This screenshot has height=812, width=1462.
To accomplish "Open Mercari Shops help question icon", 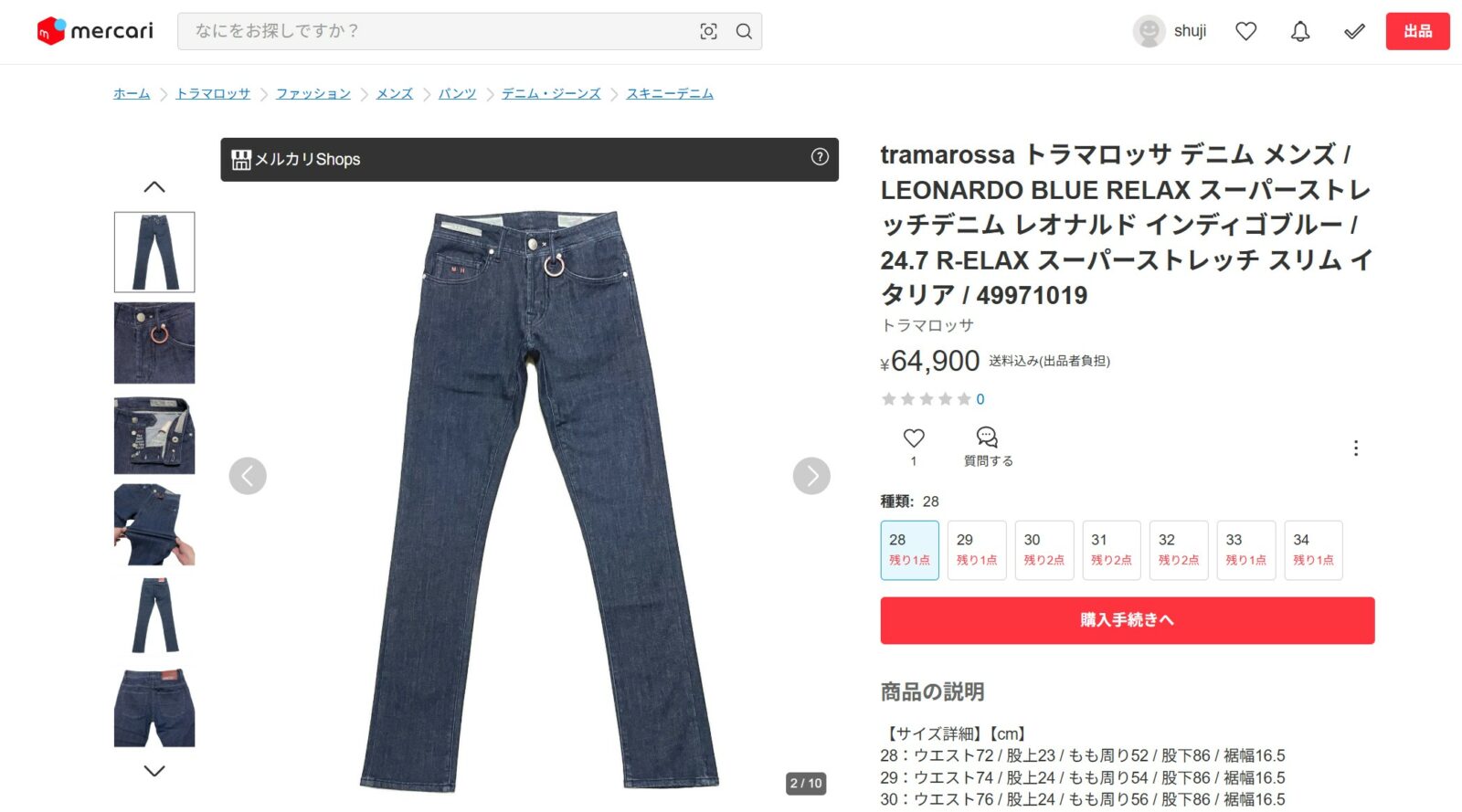I will coord(820,157).
